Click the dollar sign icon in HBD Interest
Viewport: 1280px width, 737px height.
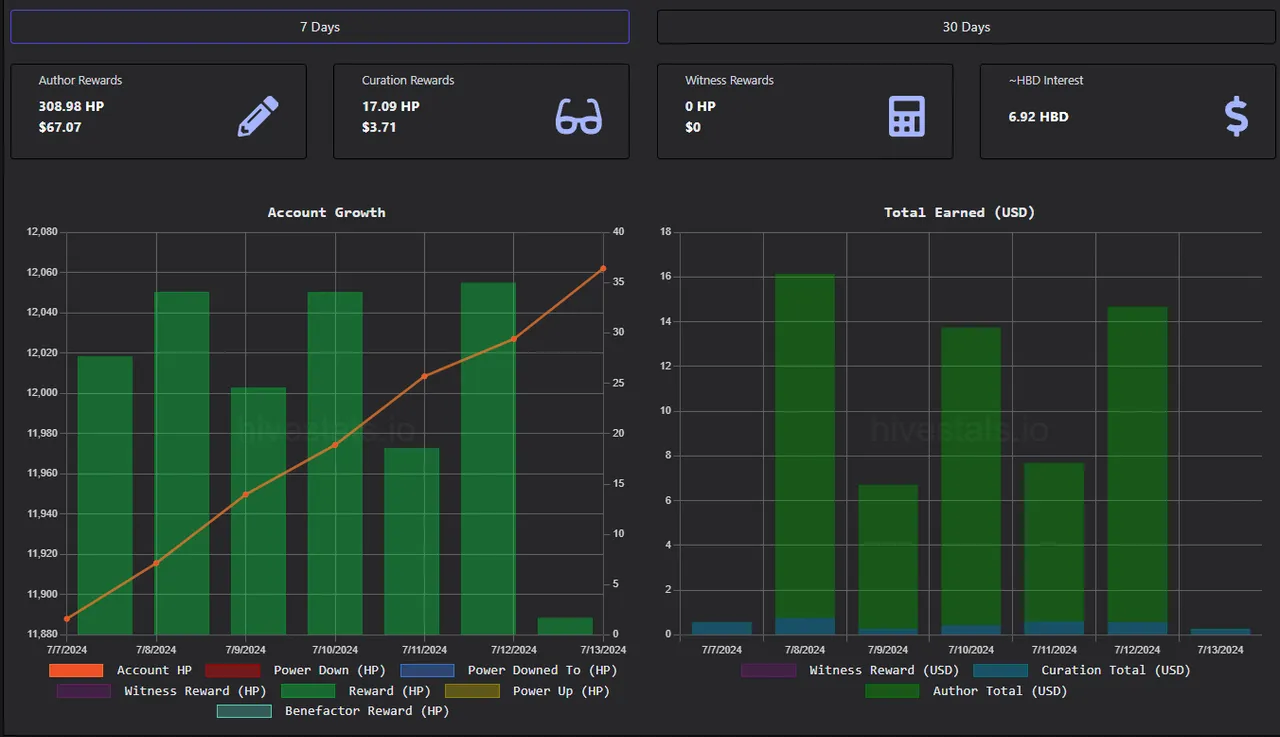pos(1236,116)
